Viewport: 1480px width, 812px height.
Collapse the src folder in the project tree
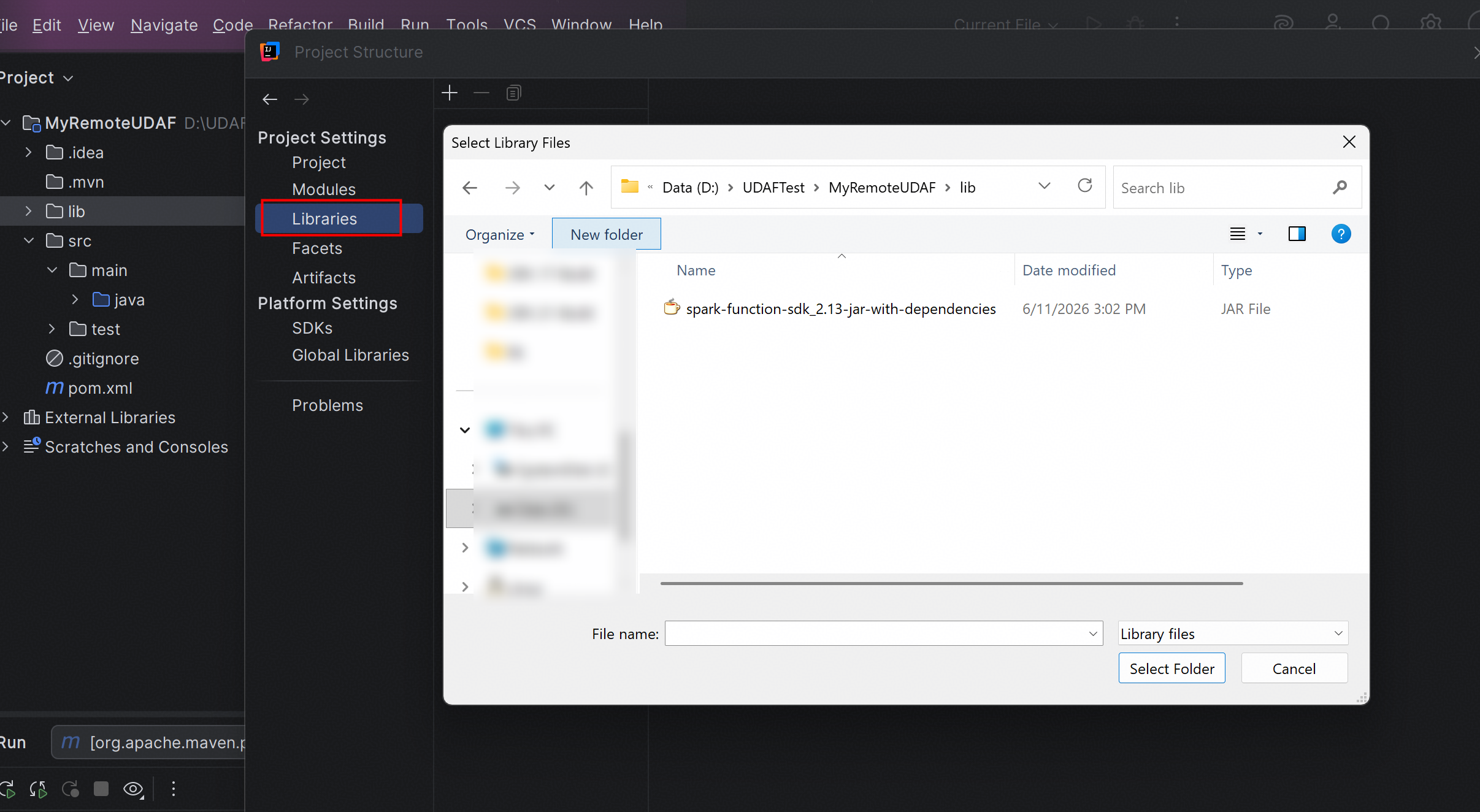(28, 240)
